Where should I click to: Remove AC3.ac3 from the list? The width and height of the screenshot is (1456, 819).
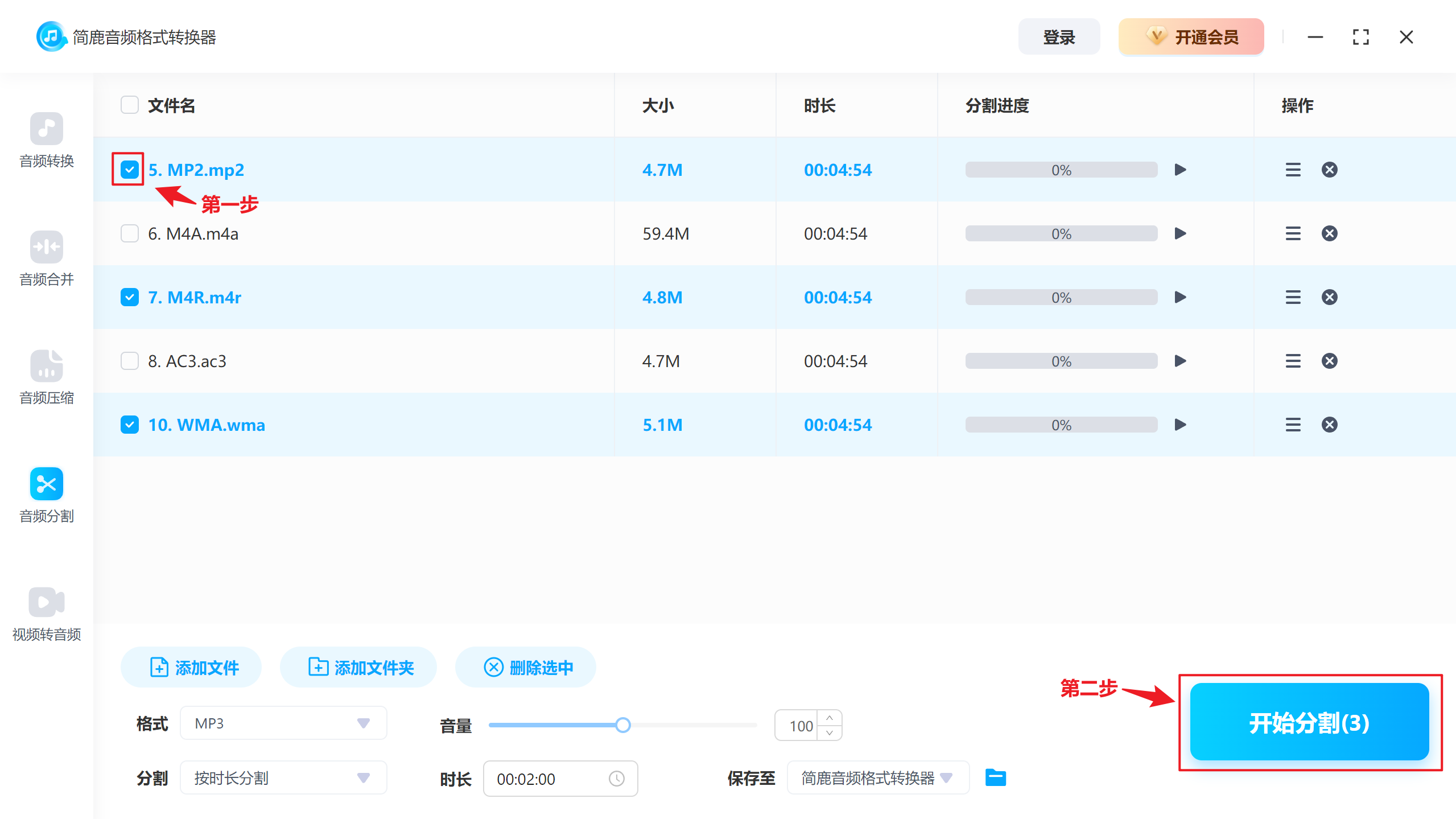(x=1329, y=361)
